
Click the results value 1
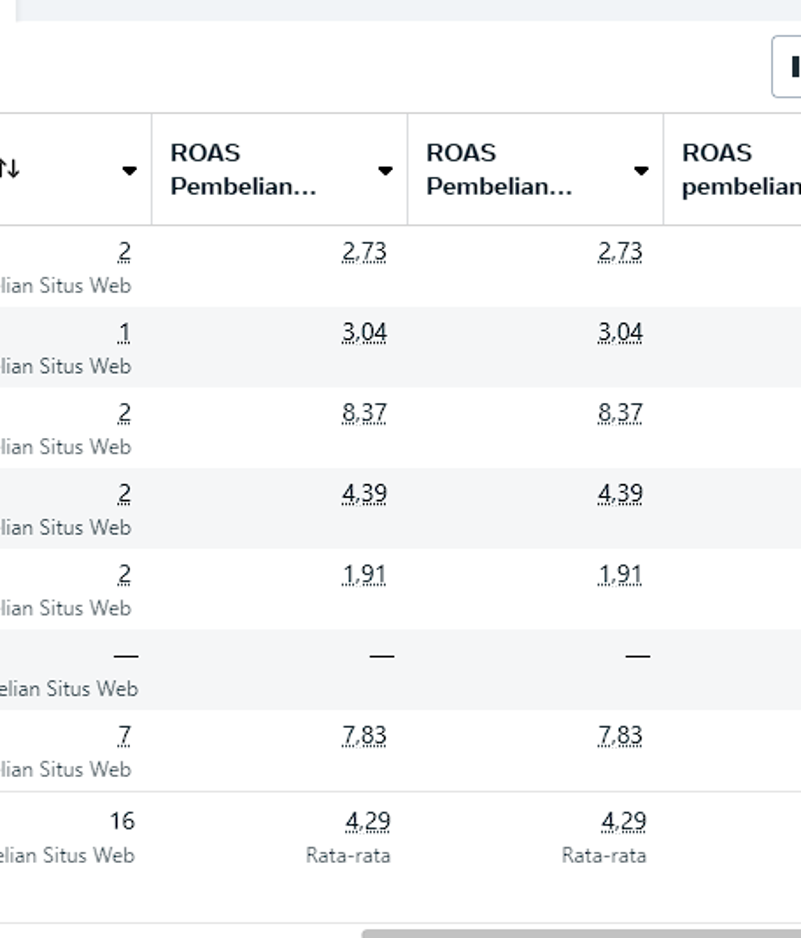tap(124, 333)
